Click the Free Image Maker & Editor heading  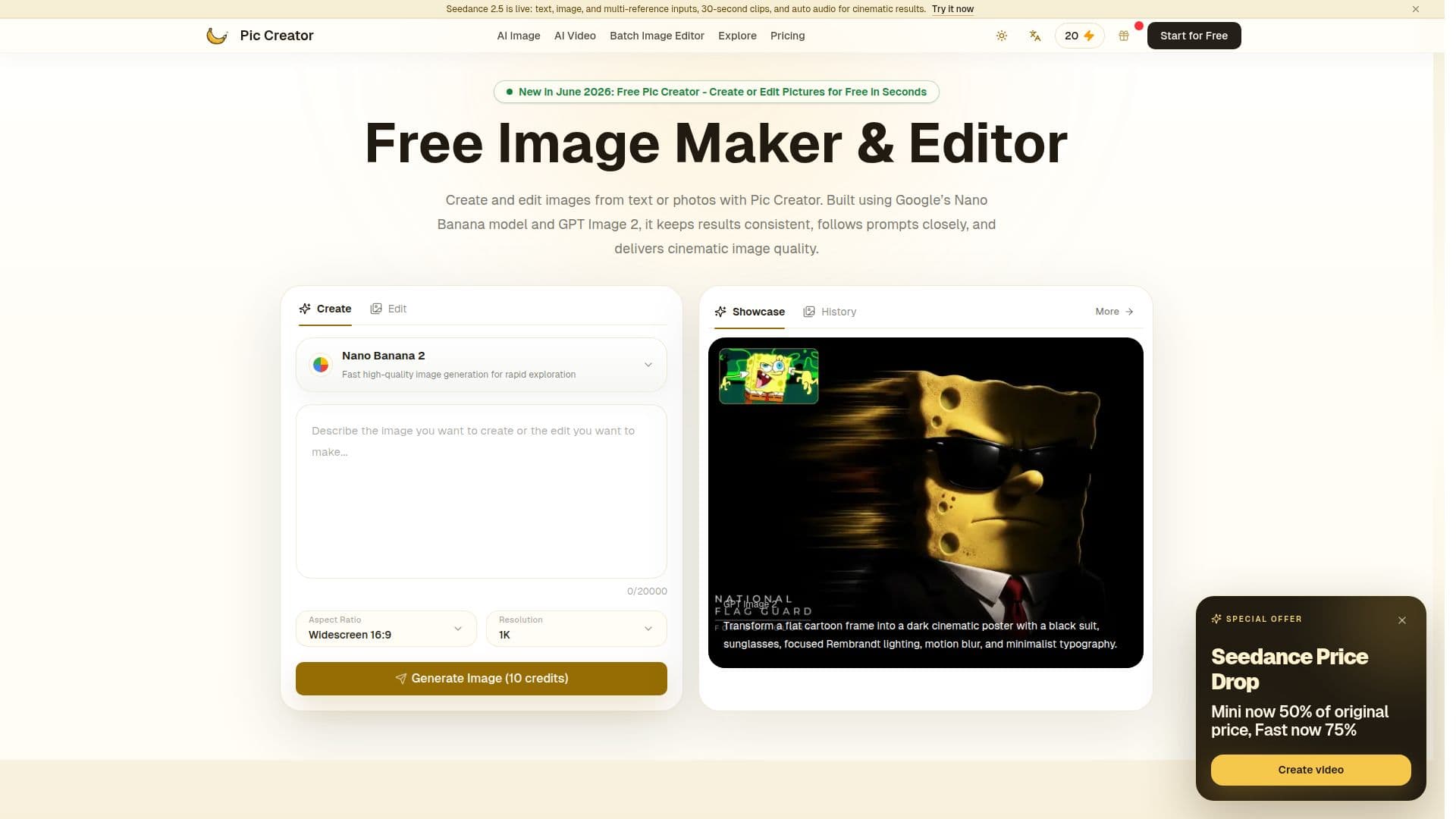(716, 143)
